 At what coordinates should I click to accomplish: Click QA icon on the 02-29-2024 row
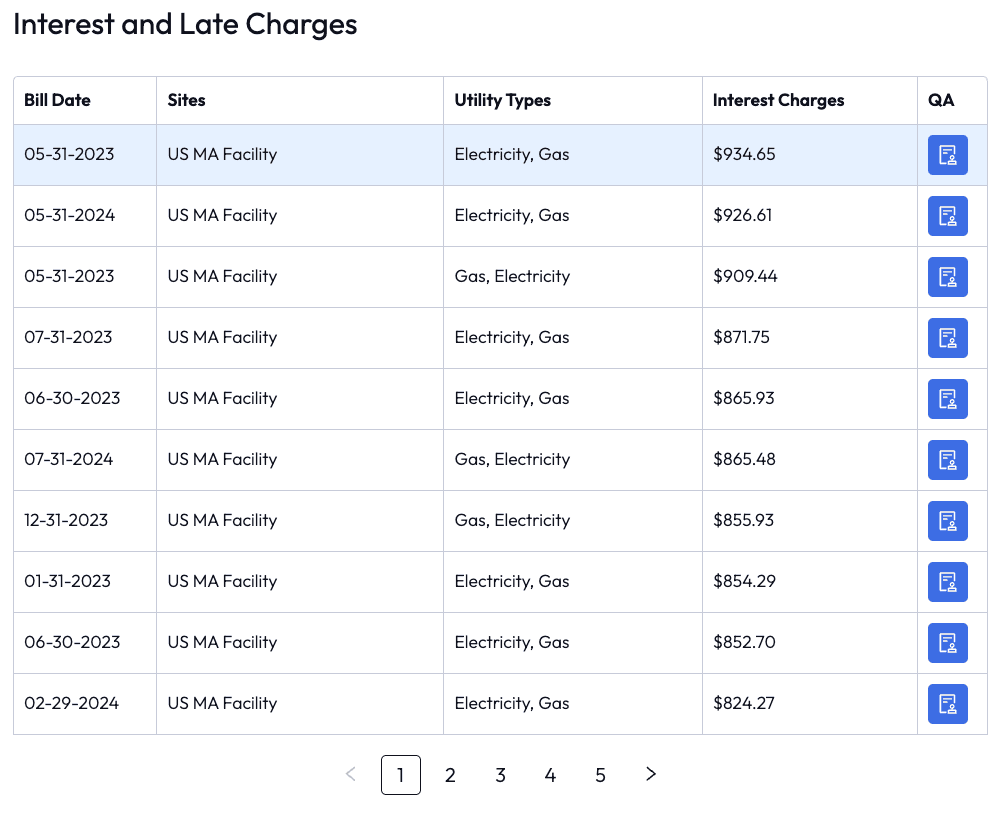click(x=948, y=703)
